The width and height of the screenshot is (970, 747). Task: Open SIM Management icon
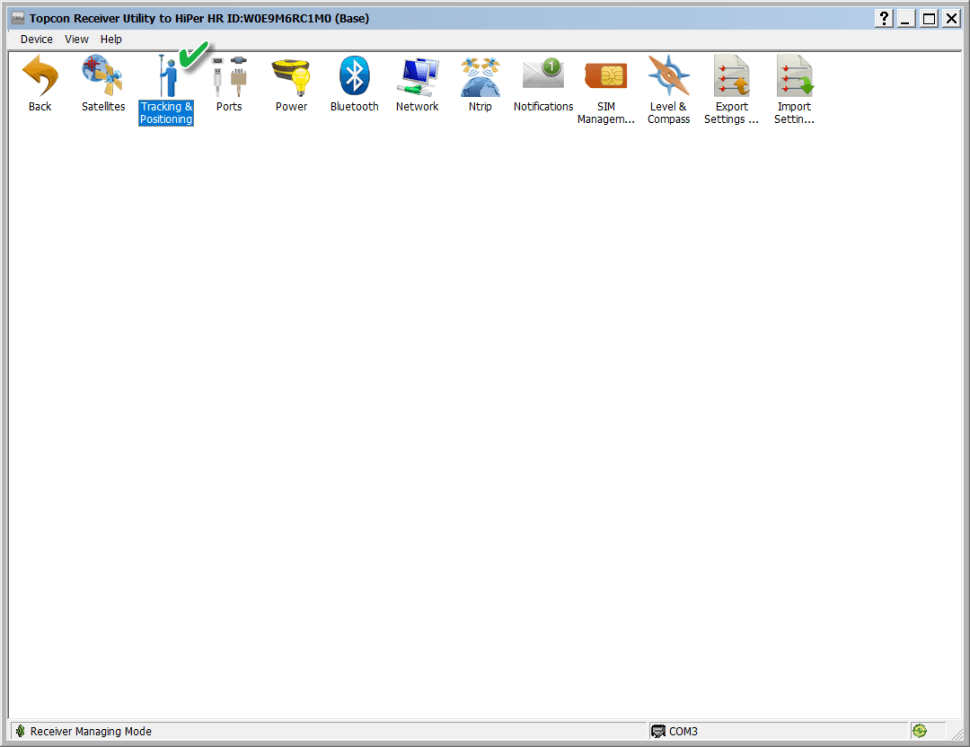(606, 75)
